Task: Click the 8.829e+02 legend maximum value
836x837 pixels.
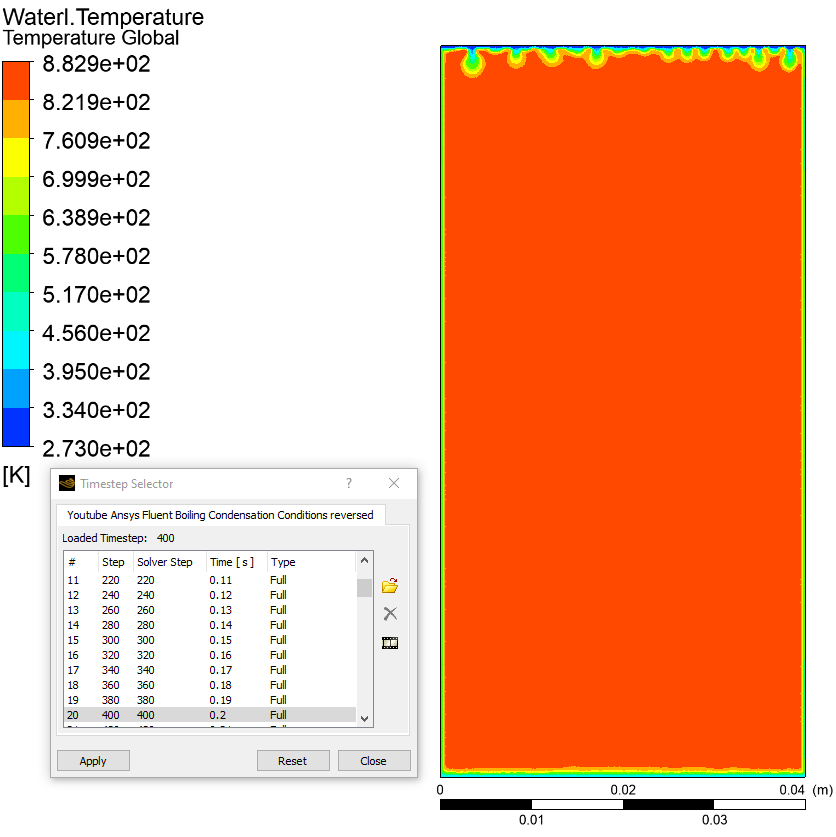Action: click(x=97, y=64)
